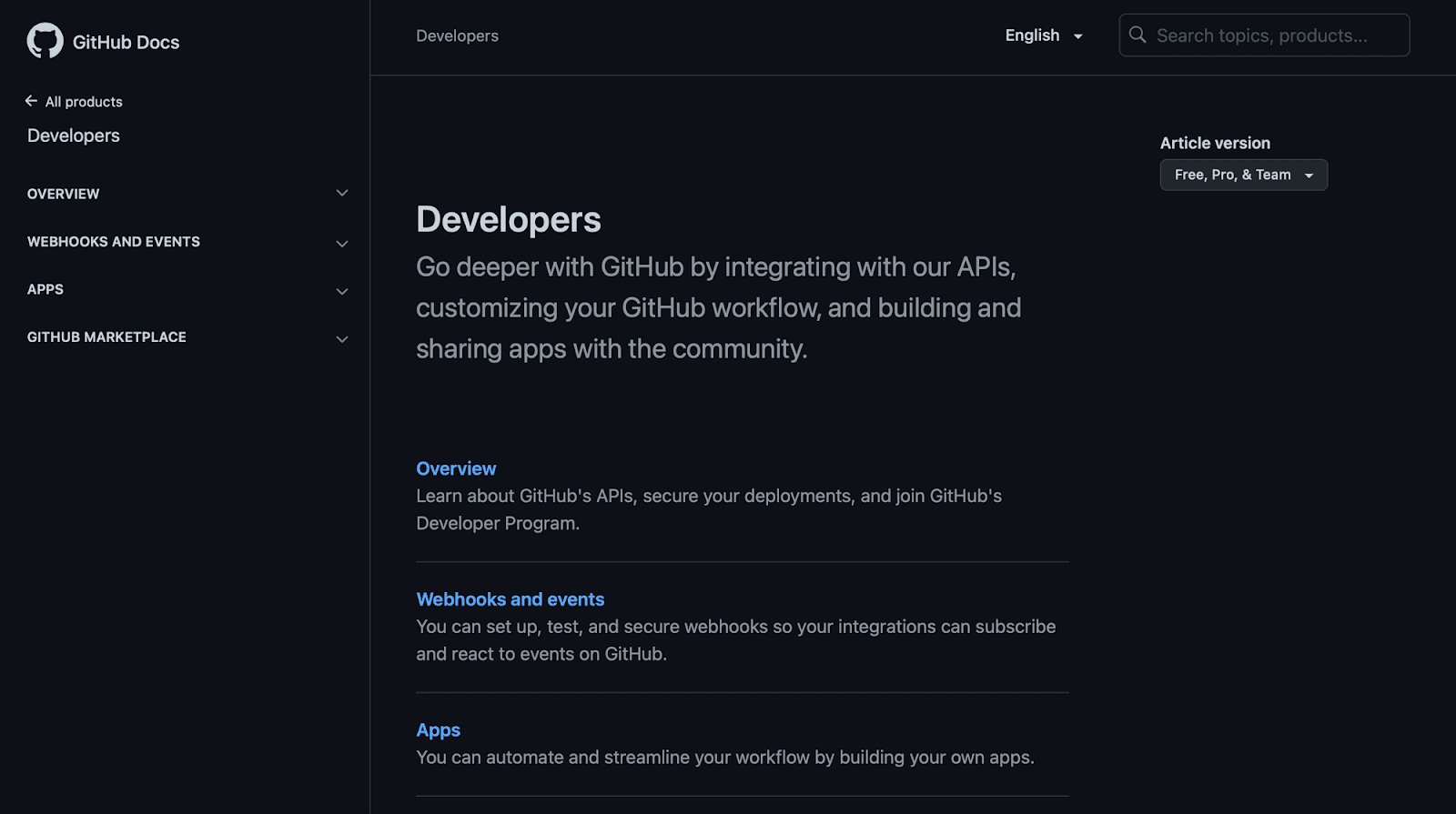Select WEBHOOKS AND EVENTS in the sidebar
Screen dimensions: 1456x814
click(114, 242)
